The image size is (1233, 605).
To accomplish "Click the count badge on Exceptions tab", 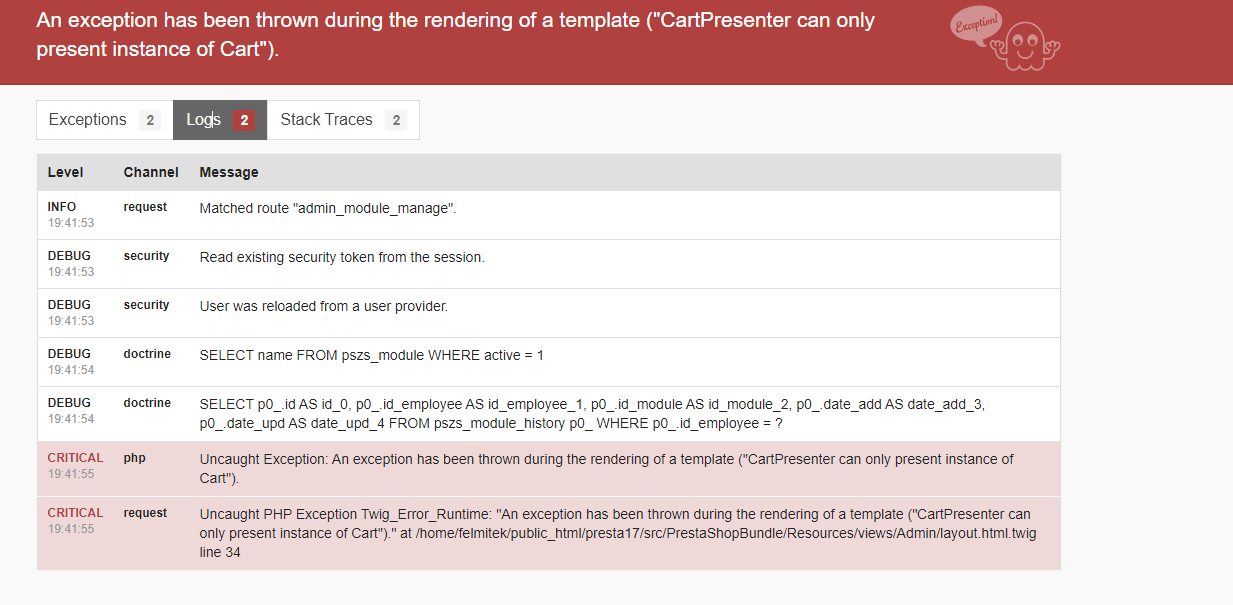I will [x=150, y=121].
